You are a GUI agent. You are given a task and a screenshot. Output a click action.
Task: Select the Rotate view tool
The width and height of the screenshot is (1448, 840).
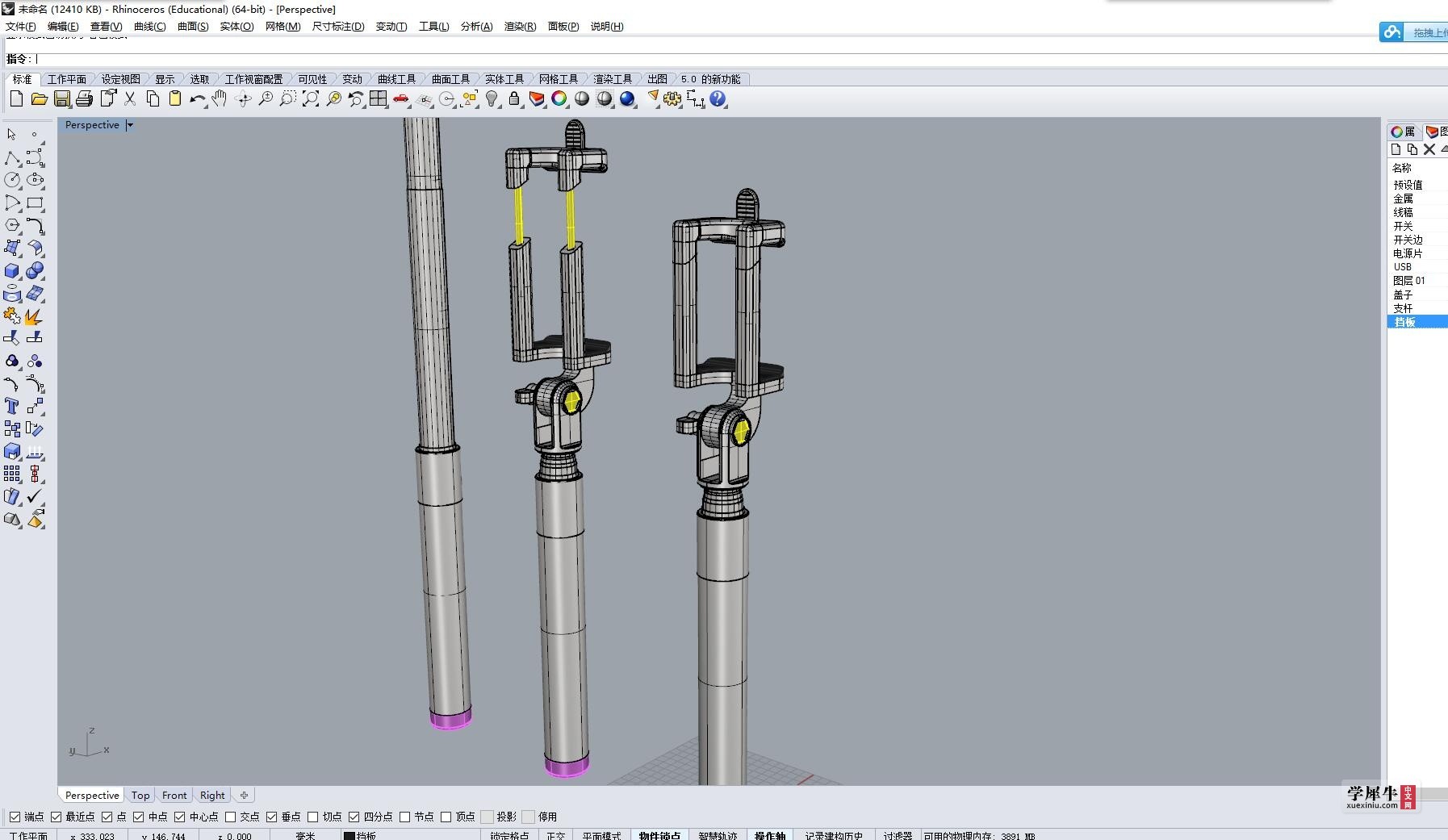click(243, 99)
